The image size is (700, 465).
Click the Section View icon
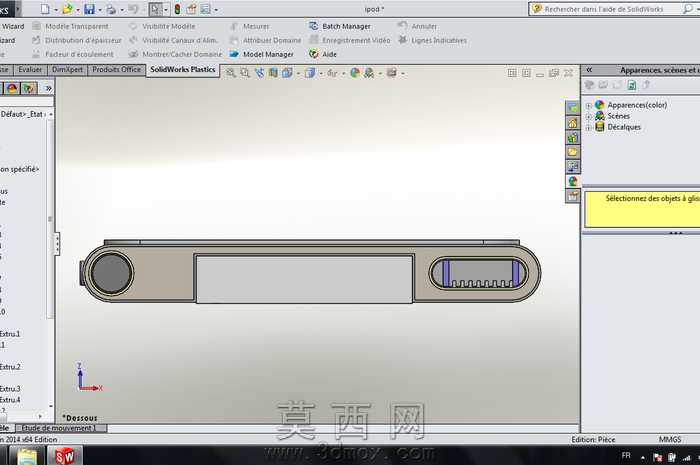point(273,73)
